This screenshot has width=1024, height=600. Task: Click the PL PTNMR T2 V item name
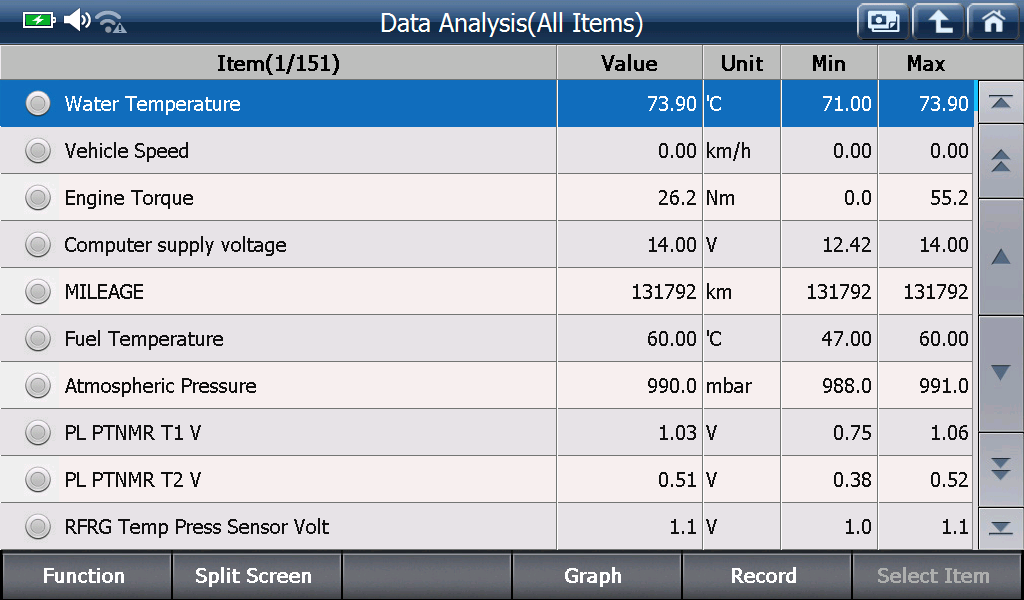(133, 480)
